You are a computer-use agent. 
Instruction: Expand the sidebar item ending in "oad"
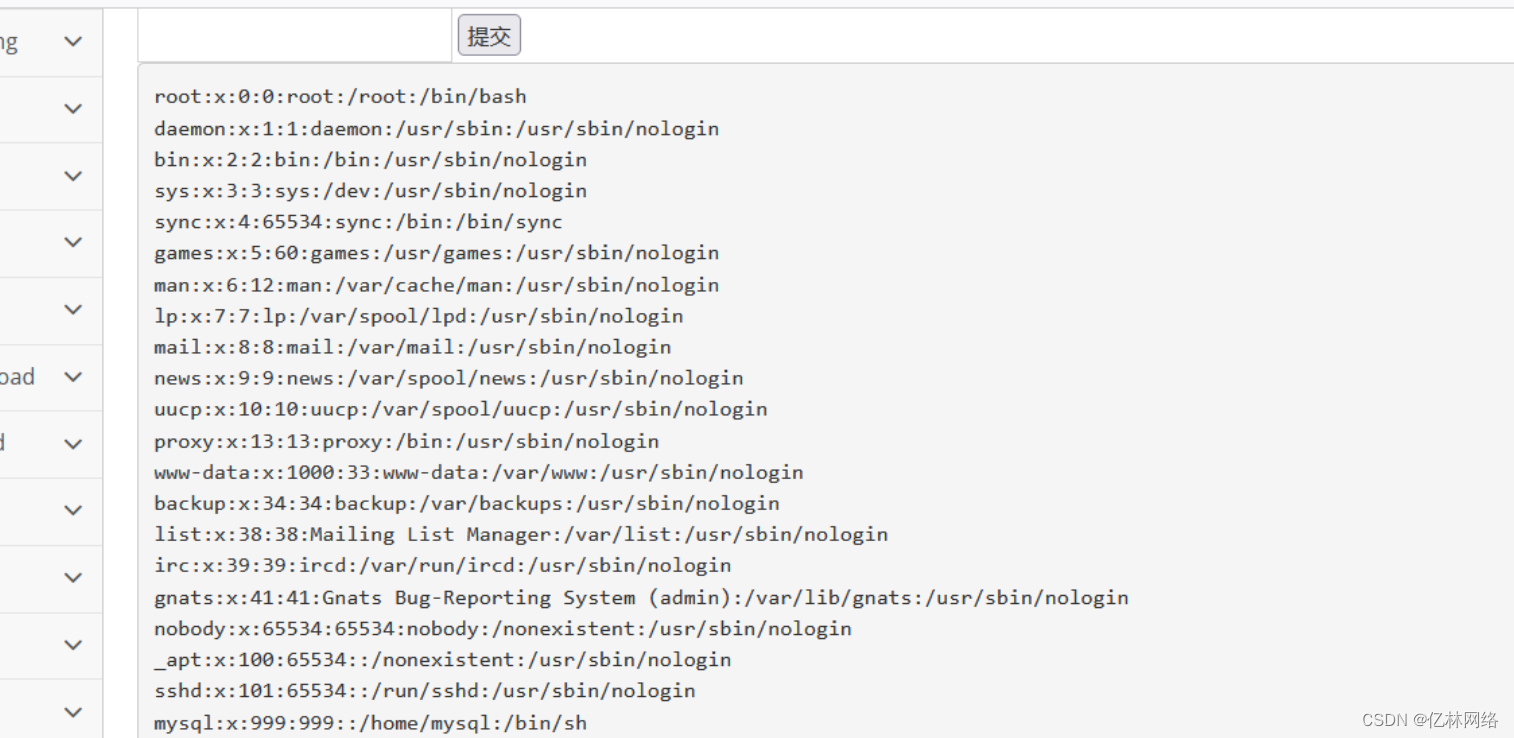[73, 377]
